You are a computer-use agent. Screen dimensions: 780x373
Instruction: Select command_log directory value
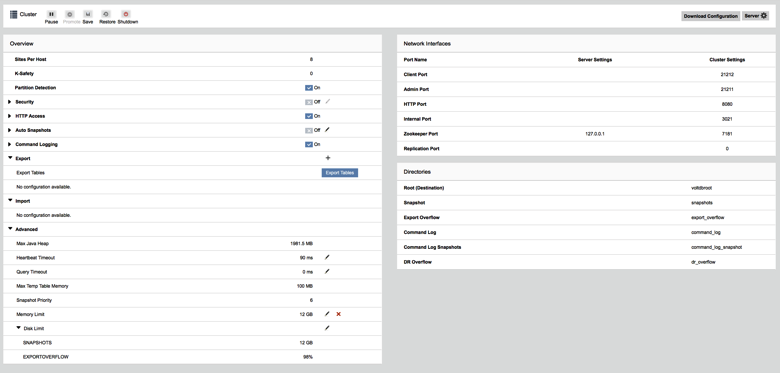point(705,232)
